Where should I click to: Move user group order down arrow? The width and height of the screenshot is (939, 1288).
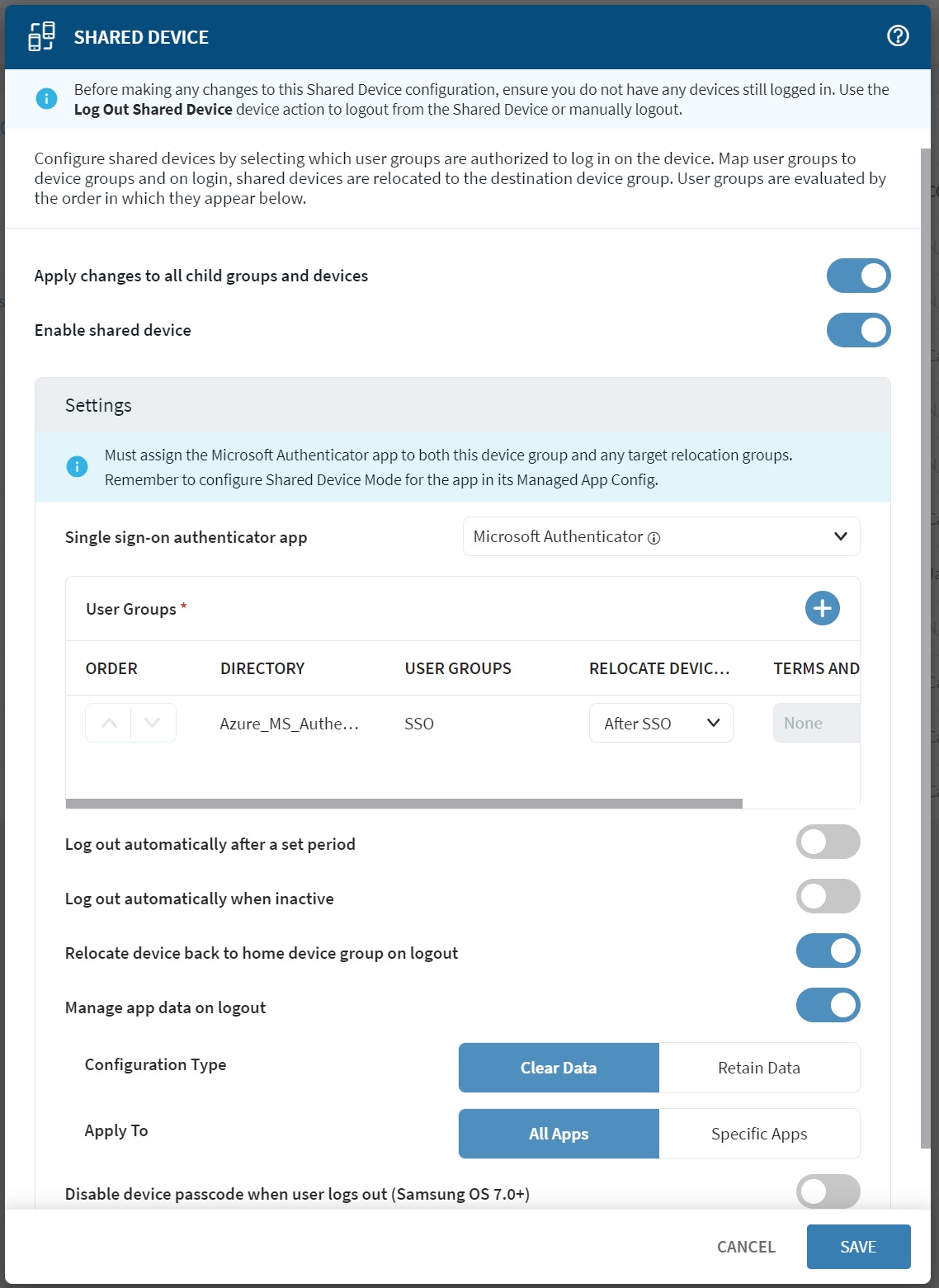153,723
